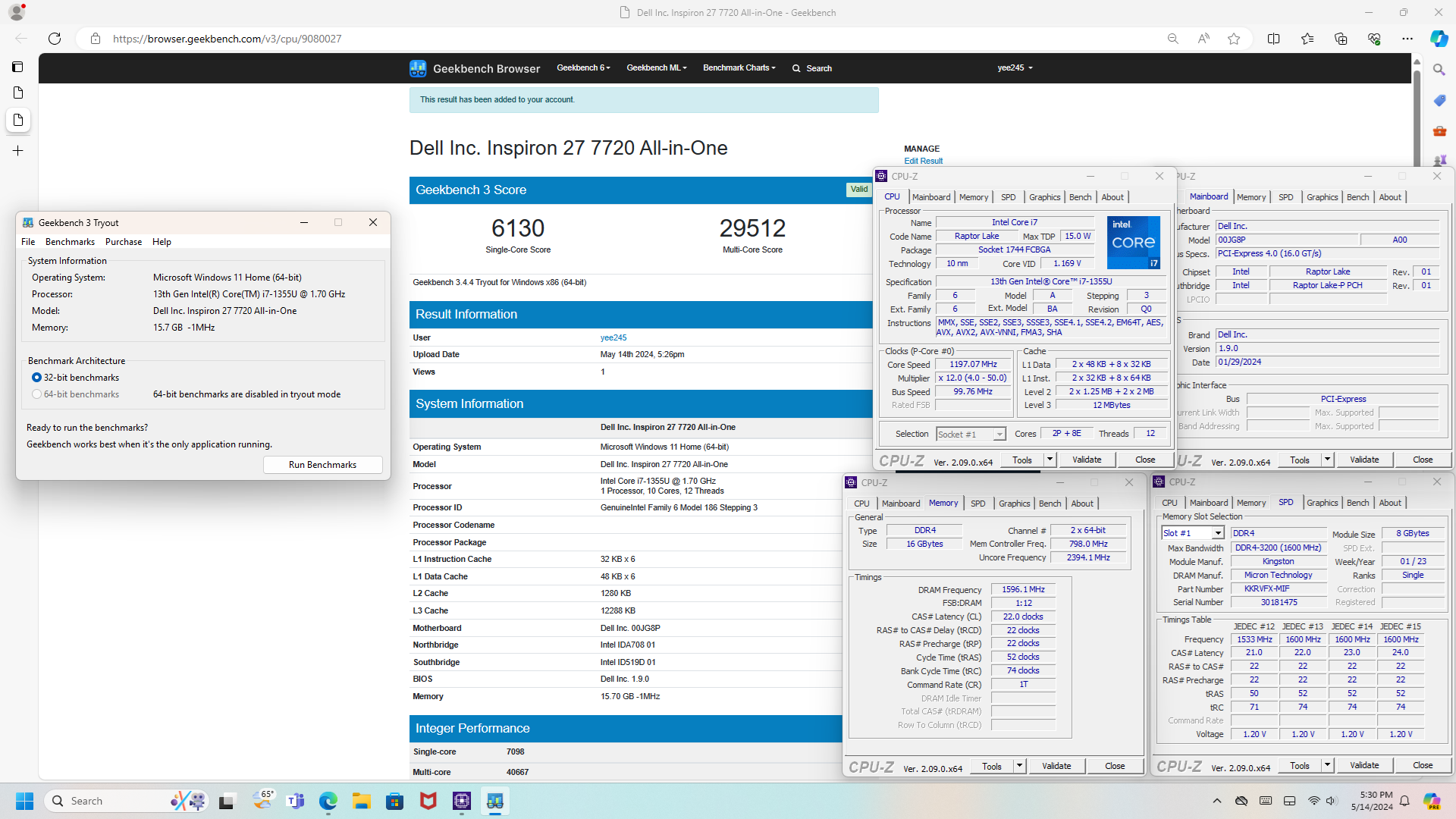This screenshot has height=819, width=1456.
Task: Click the Geekbench Browser logo
Action: point(475,68)
